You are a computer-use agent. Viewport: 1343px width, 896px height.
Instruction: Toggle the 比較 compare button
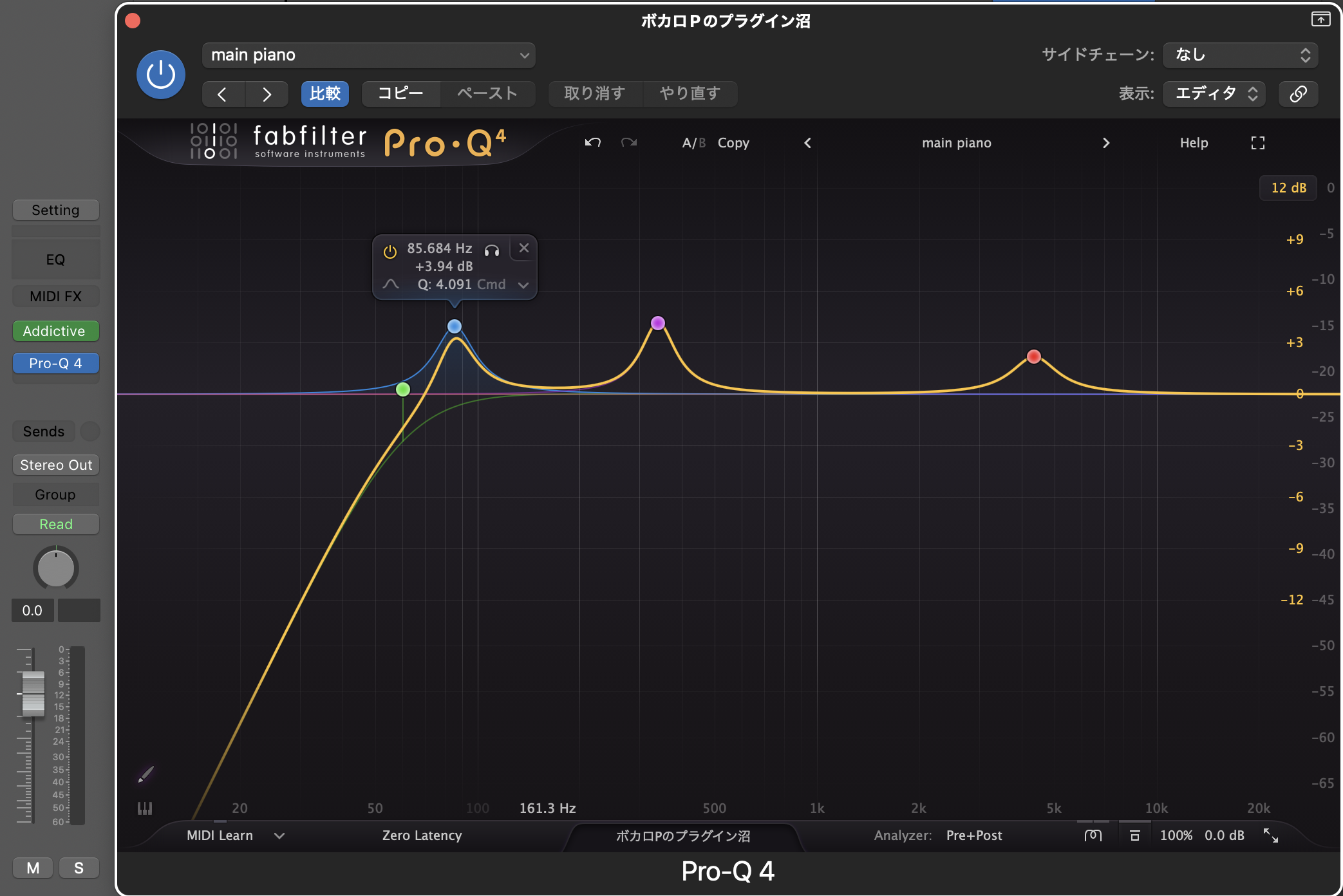[x=325, y=94]
